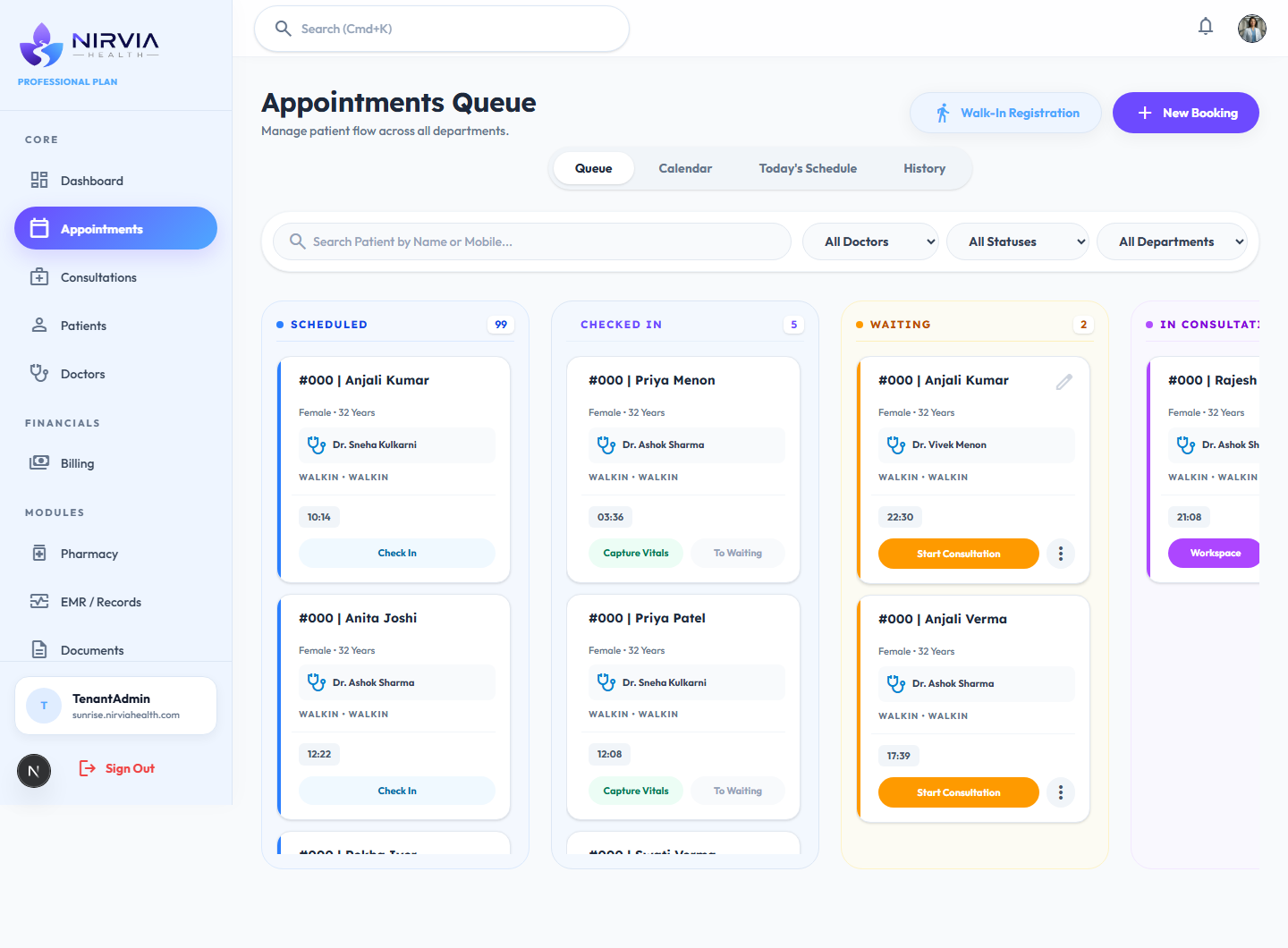Click the Doctors stethoscope icon in sidebar
This screenshot has width=1288, height=948.
click(39, 373)
